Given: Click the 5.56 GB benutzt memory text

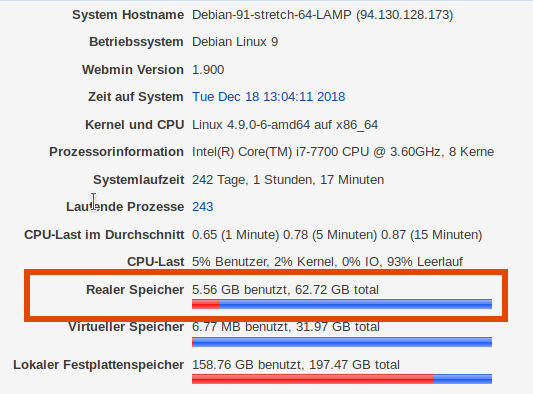Looking at the screenshot, I should click(240, 290).
